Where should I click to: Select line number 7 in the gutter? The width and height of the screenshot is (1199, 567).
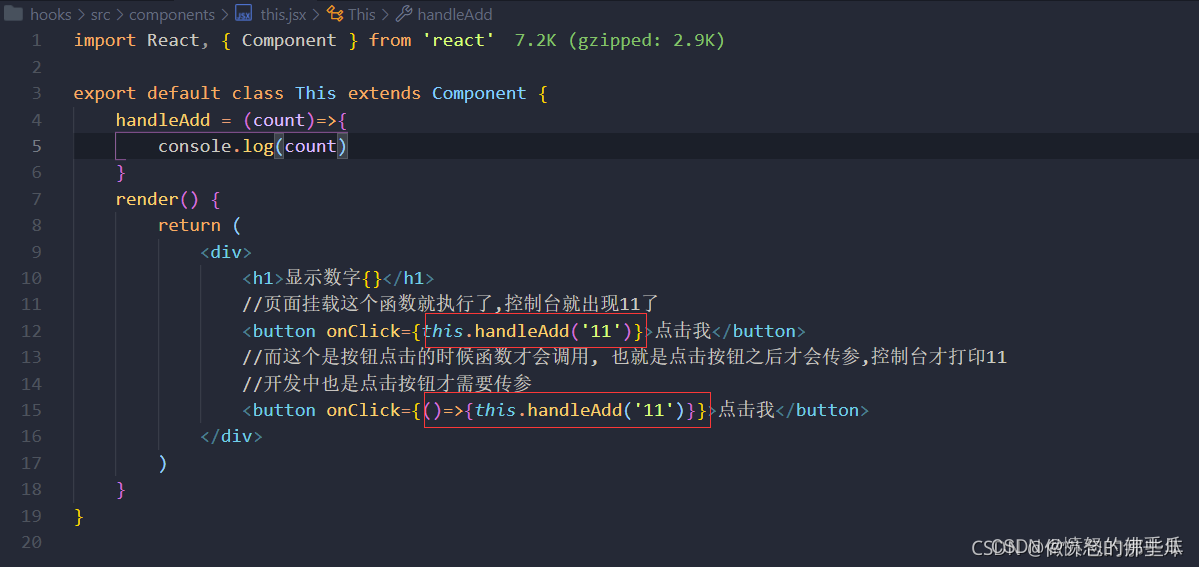pos(37,199)
